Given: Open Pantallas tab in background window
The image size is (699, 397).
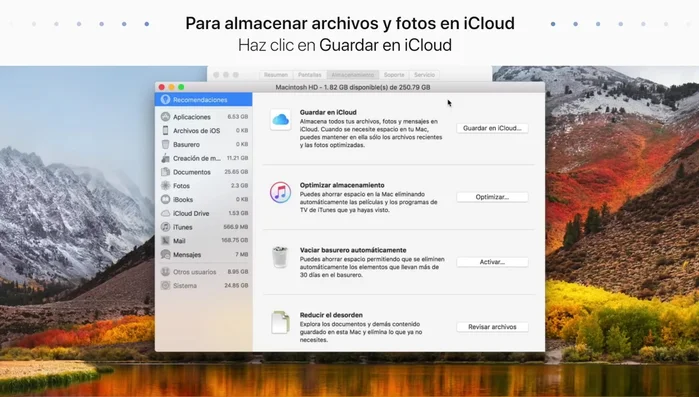Looking at the screenshot, I should (x=309, y=75).
